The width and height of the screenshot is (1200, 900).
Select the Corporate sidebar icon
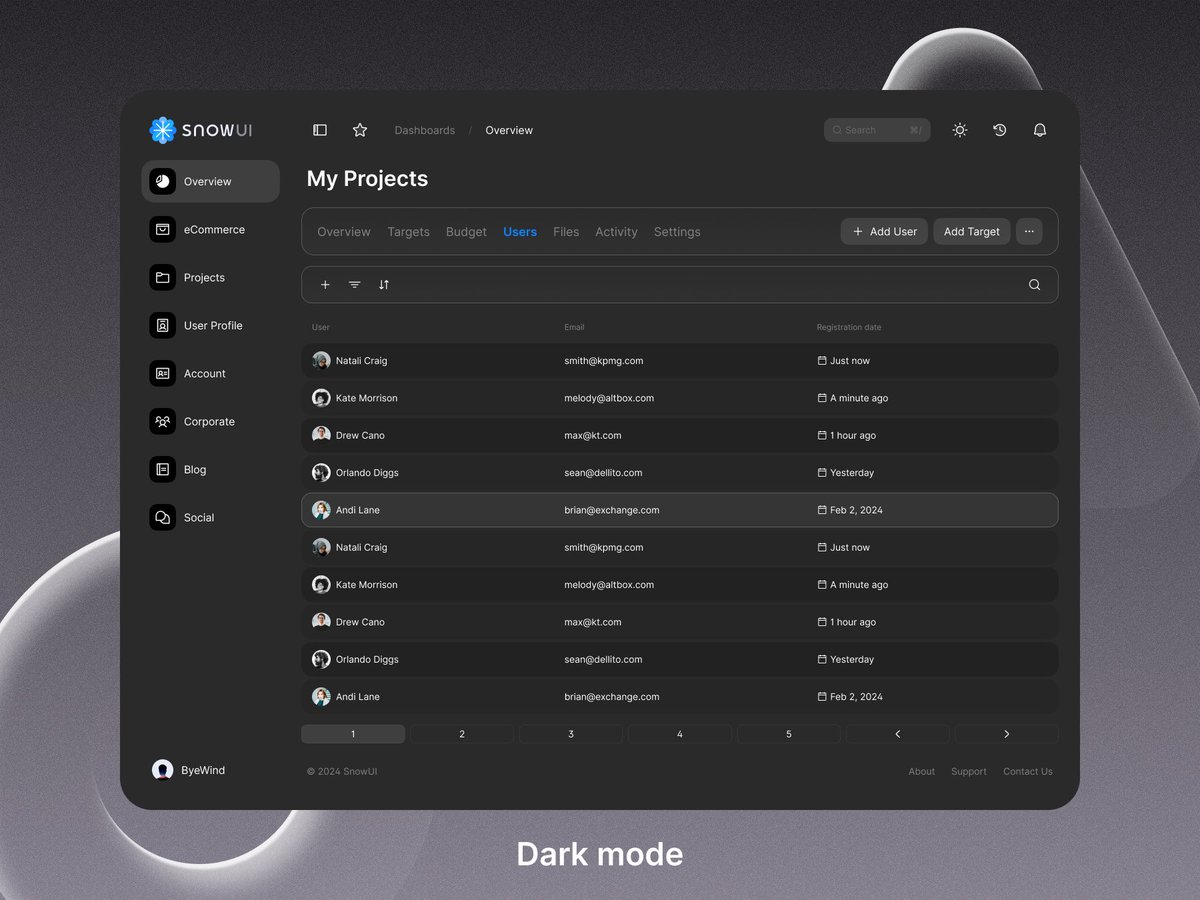click(162, 421)
